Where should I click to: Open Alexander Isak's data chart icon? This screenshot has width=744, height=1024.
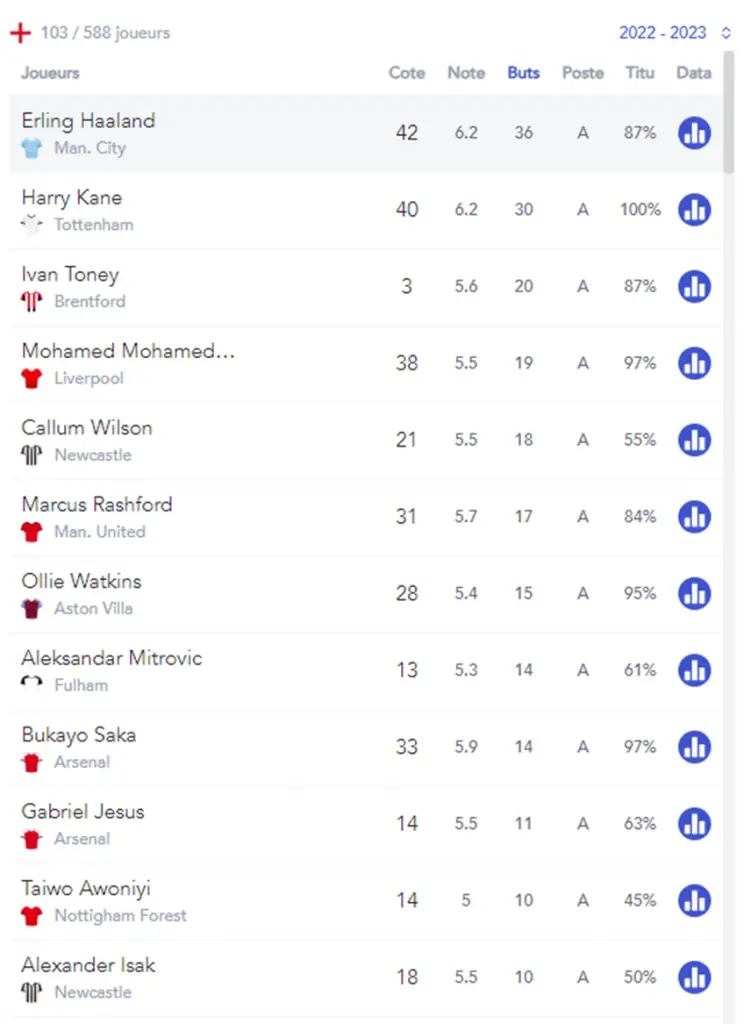coord(694,977)
